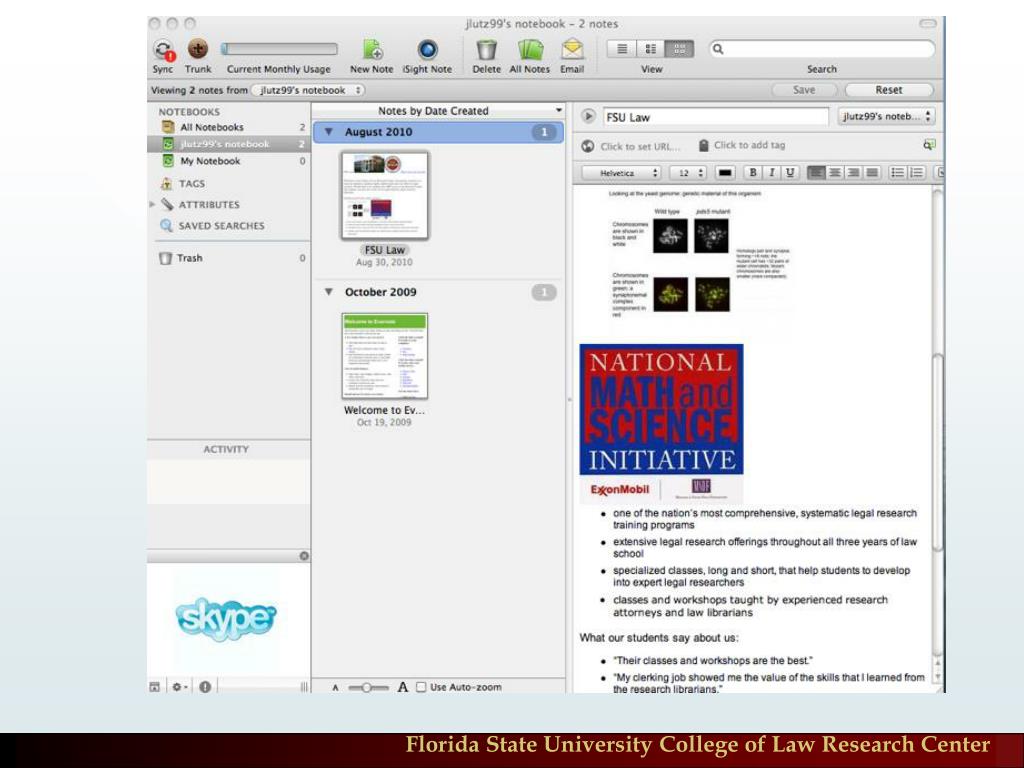Screen dimensions: 1024x768
Task: Click the toolbar toggle pill in title bar
Action: click(x=927, y=24)
